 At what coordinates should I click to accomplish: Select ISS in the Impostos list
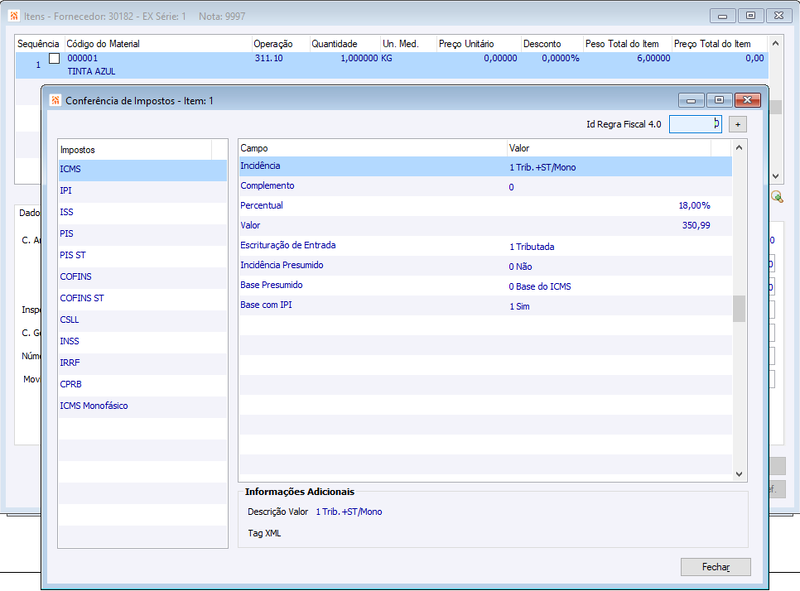(143, 212)
